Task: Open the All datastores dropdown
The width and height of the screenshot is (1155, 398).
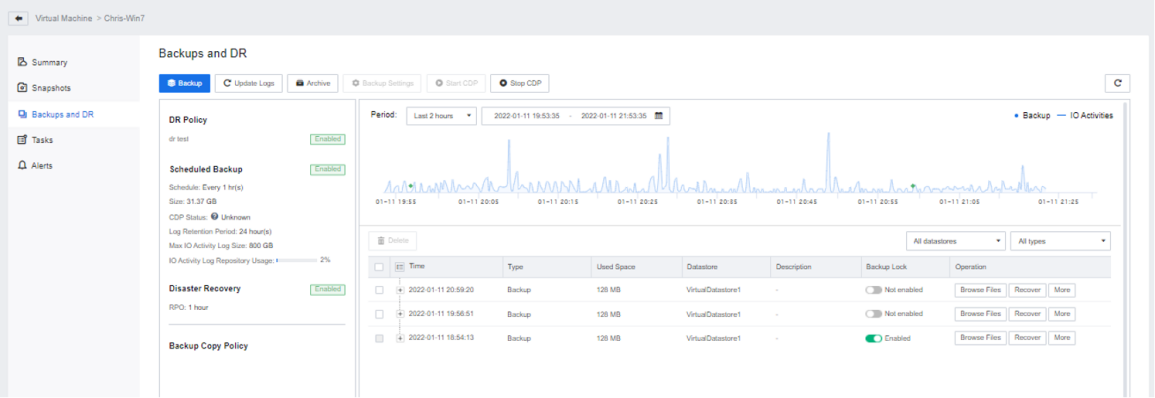Action: click(x=955, y=241)
